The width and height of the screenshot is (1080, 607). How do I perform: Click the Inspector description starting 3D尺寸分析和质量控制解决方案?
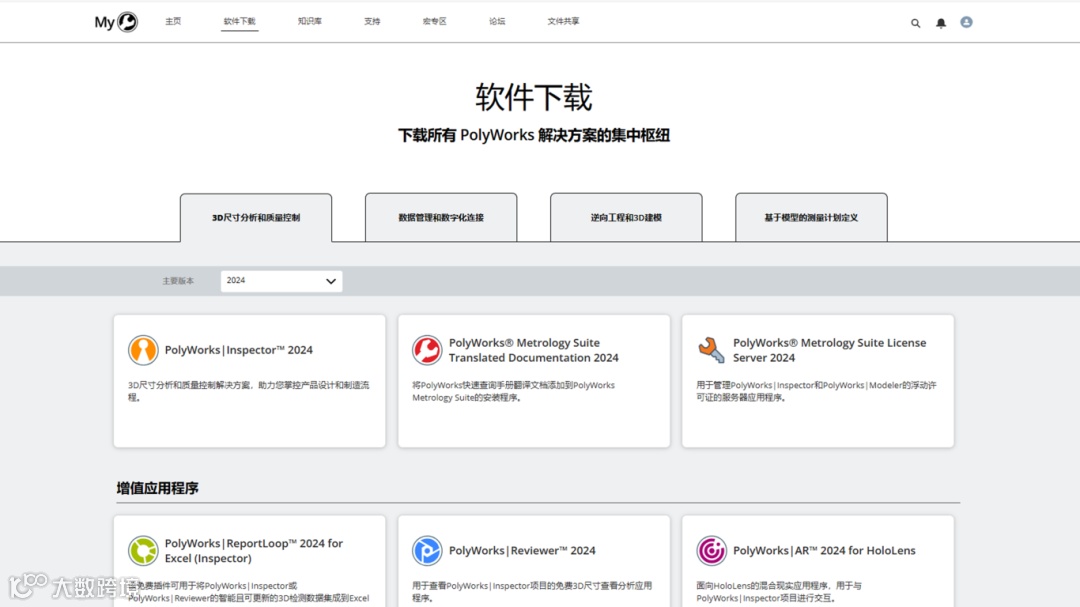point(249,391)
